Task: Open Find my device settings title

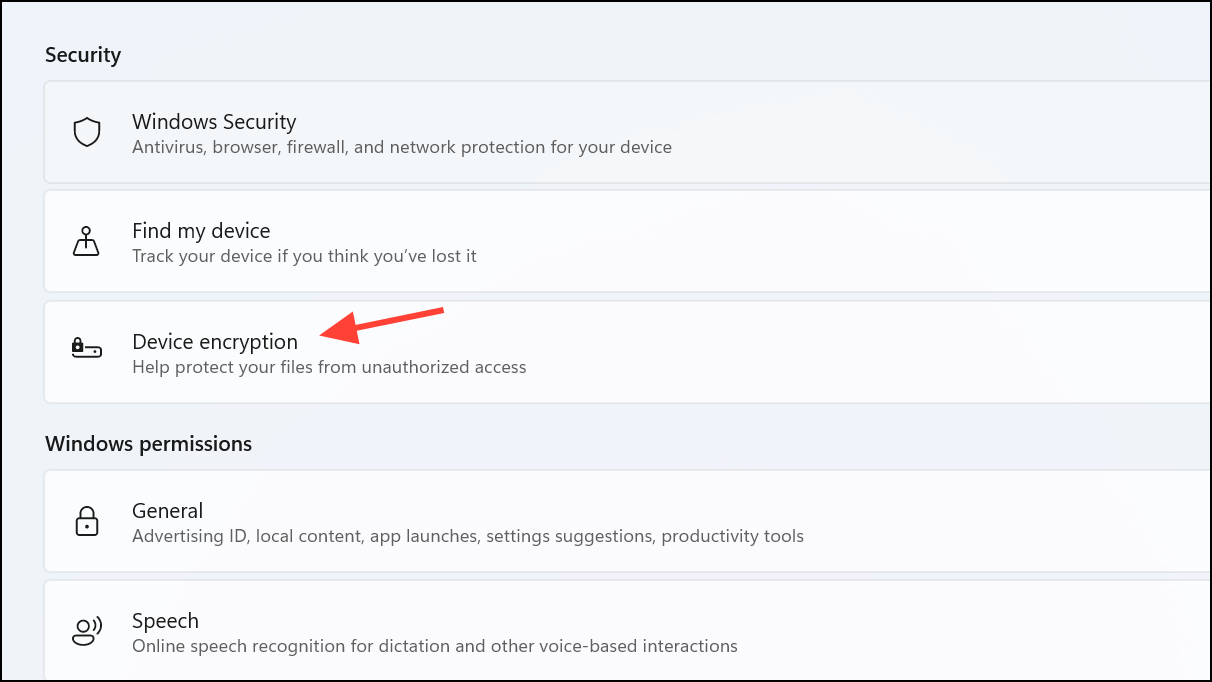Action: point(201,231)
